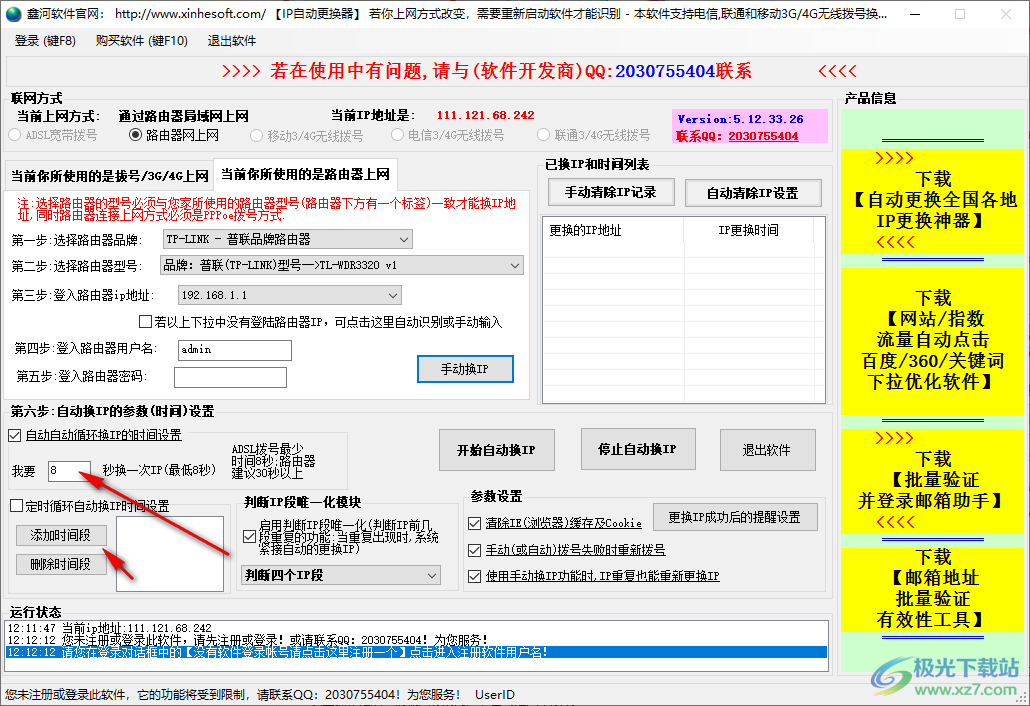Click the 手动换IP button
This screenshot has width=1030, height=706.
[x=465, y=369]
